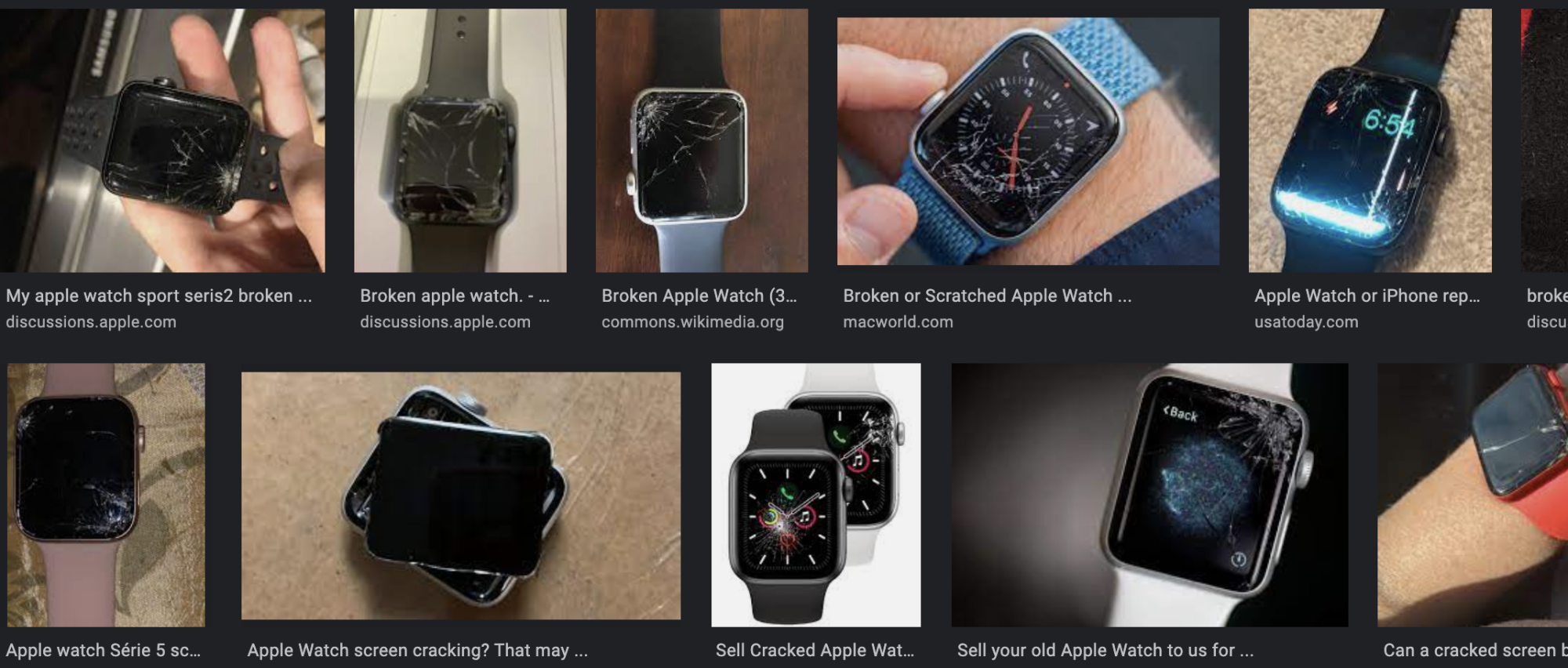Open the white-band watch with Back screen image
This screenshot has width=1568, height=668.
click(x=1149, y=495)
